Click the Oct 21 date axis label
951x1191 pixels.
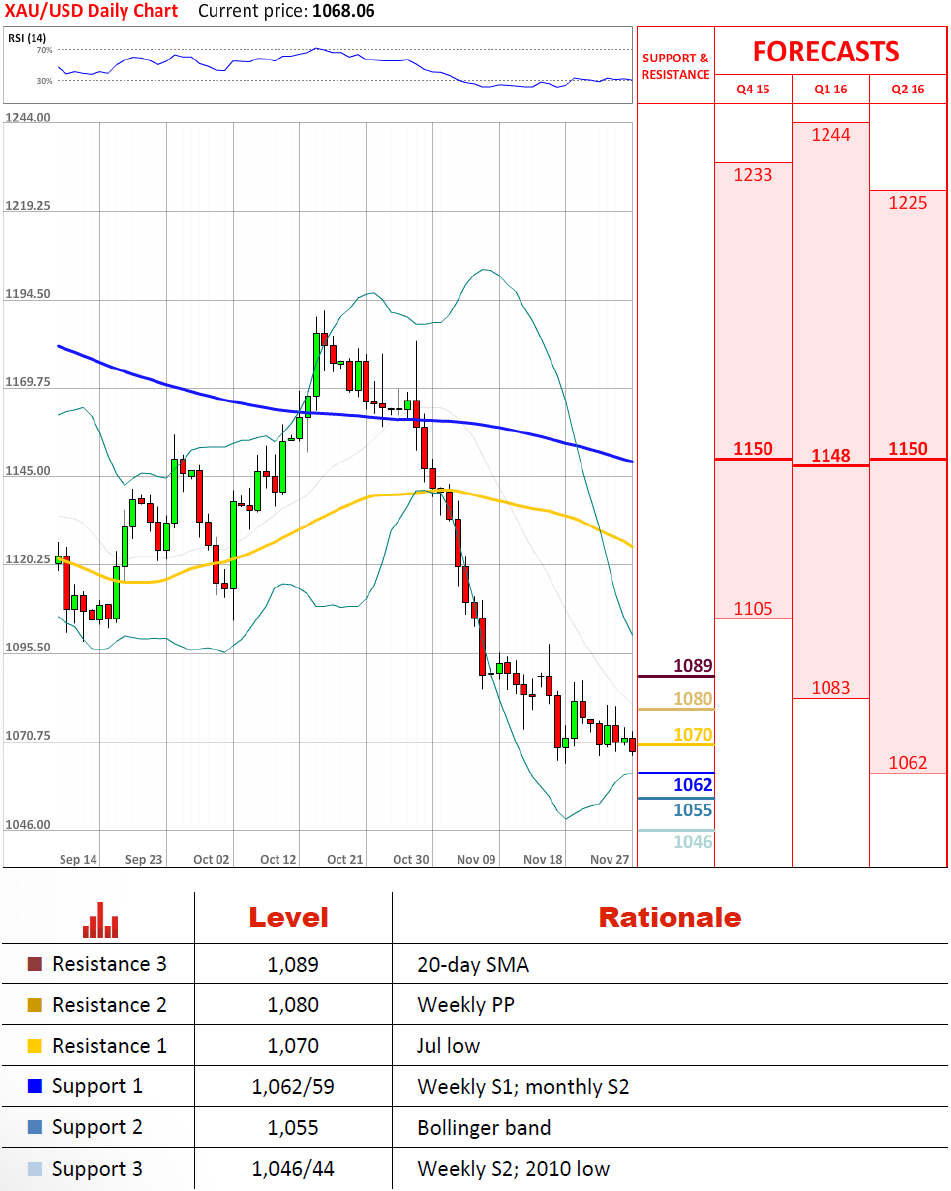(x=345, y=859)
